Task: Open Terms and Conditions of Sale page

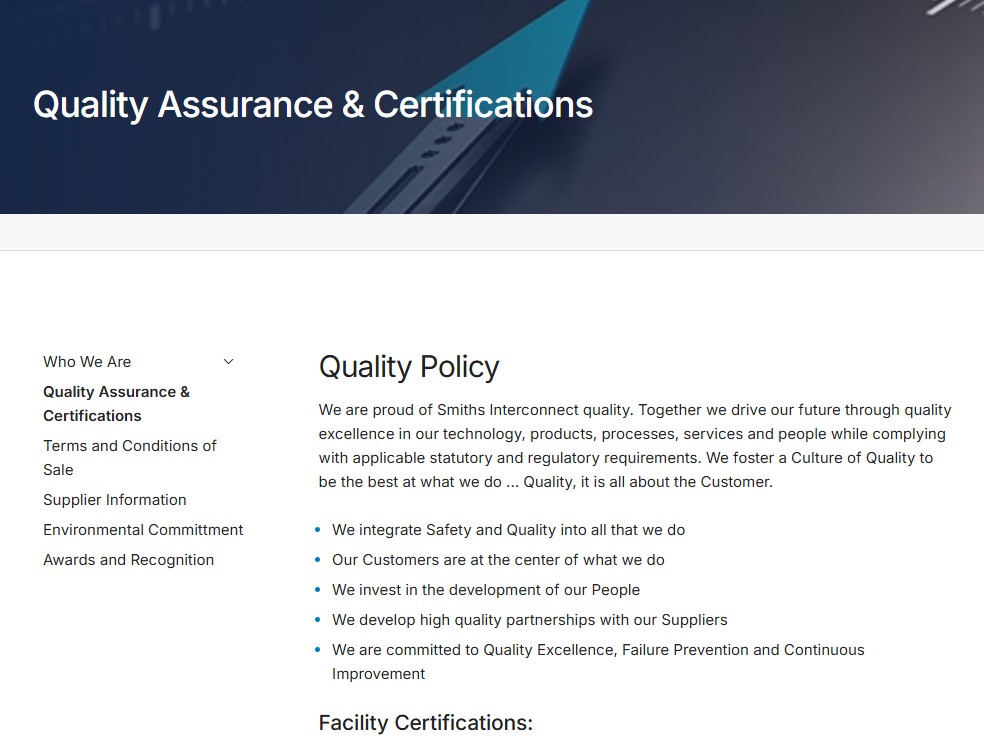Action: point(129,457)
